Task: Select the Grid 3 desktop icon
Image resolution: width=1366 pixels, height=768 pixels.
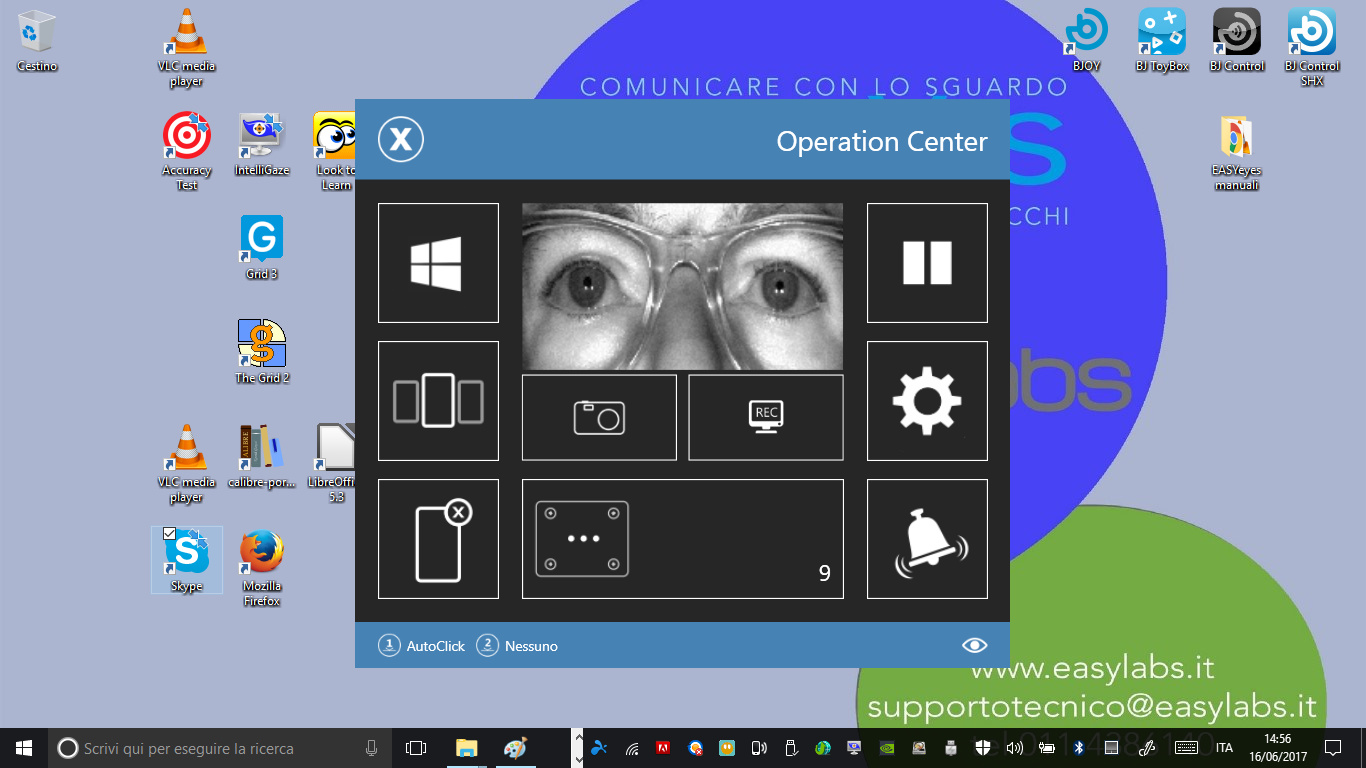Action: (x=262, y=247)
